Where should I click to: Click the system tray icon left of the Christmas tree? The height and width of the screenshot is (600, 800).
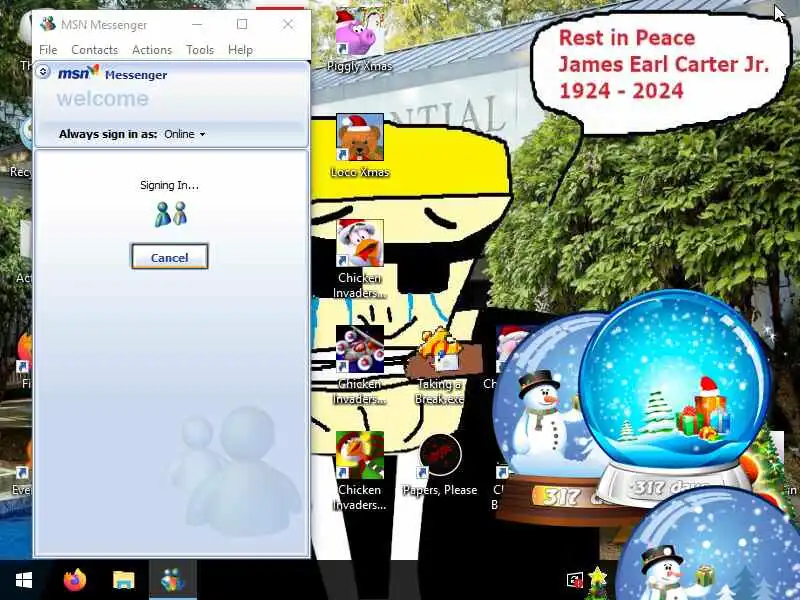(x=574, y=580)
